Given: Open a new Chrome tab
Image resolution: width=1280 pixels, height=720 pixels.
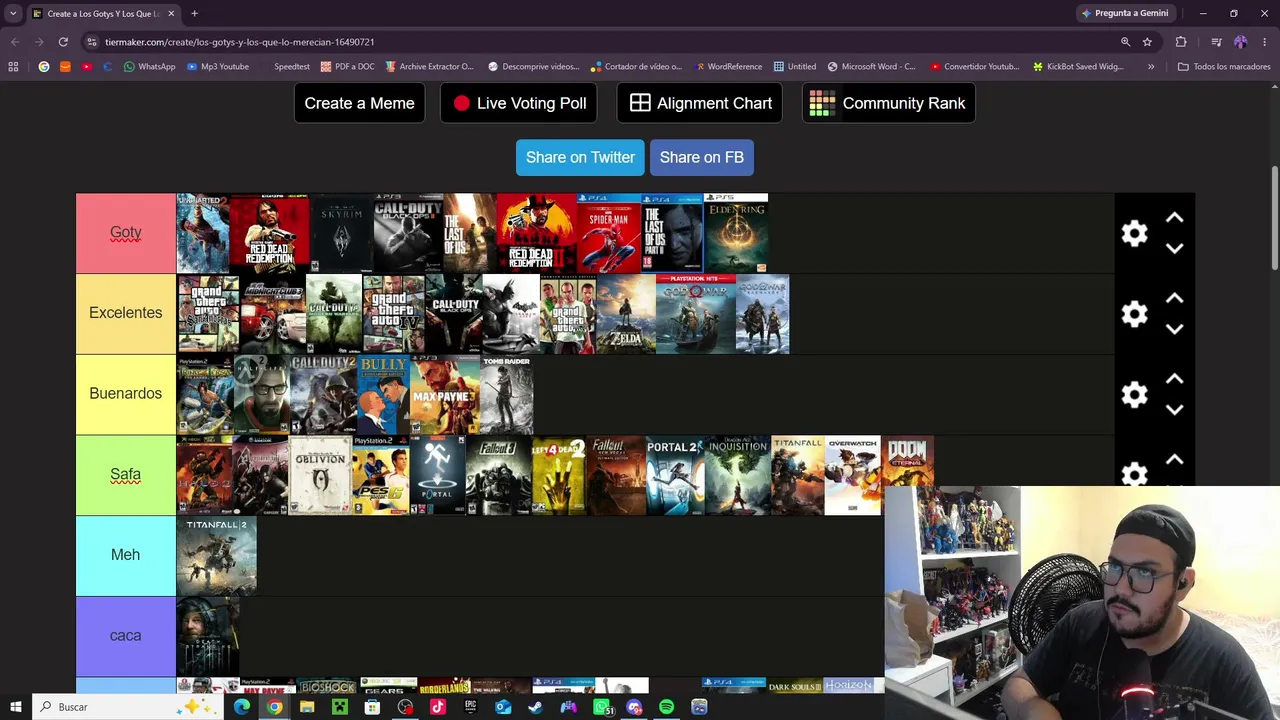Looking at the screenshot, I should click(x=194, y=14).
